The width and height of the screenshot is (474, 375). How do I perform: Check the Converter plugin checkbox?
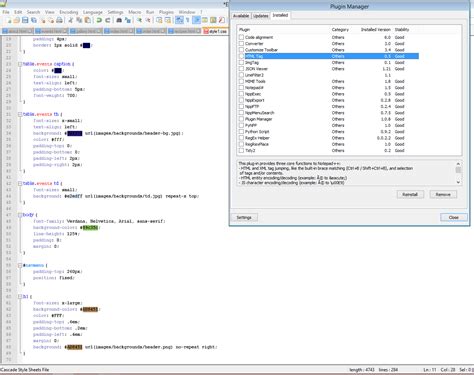(241, 44)
